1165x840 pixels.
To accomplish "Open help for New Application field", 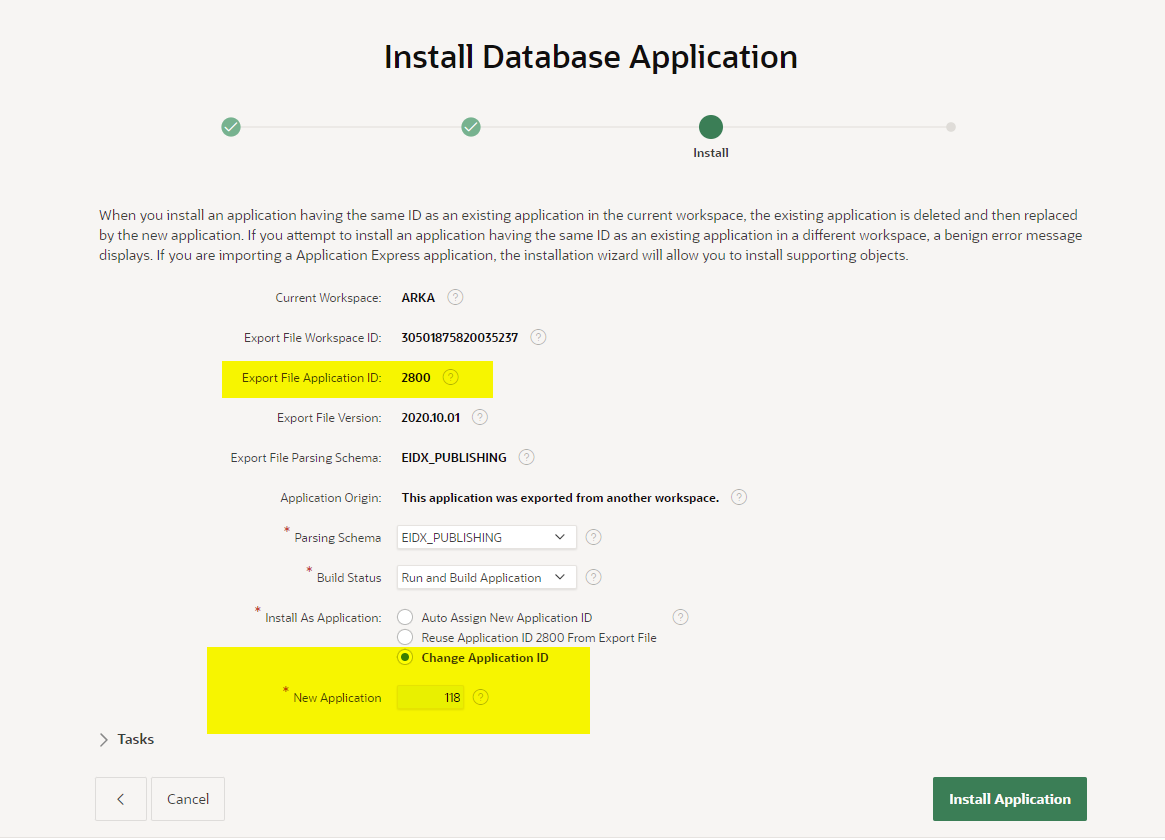I will (480, 697).
